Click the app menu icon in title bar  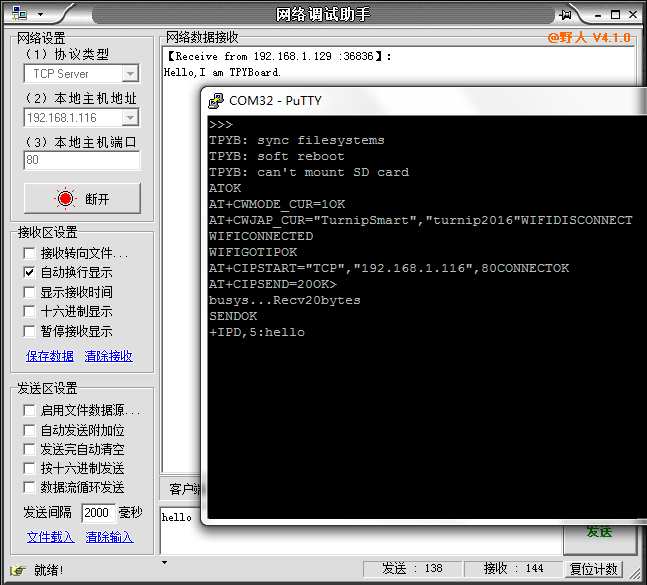[18, 14]
